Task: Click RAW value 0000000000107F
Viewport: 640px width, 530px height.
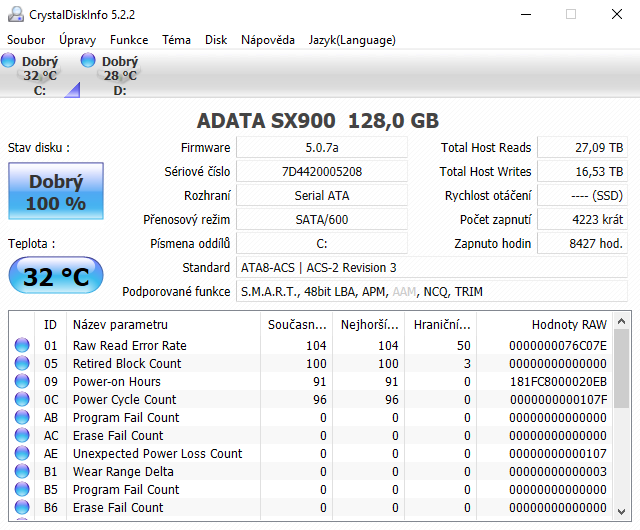Action: pos(558,400)
